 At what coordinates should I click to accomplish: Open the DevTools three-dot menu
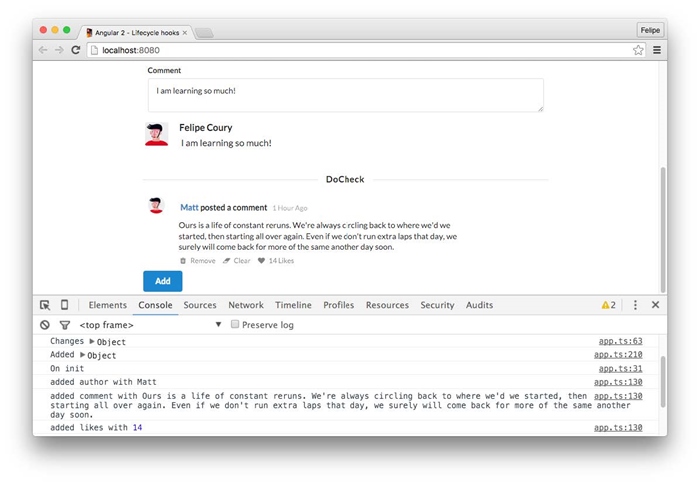click(x=635, y=305)
